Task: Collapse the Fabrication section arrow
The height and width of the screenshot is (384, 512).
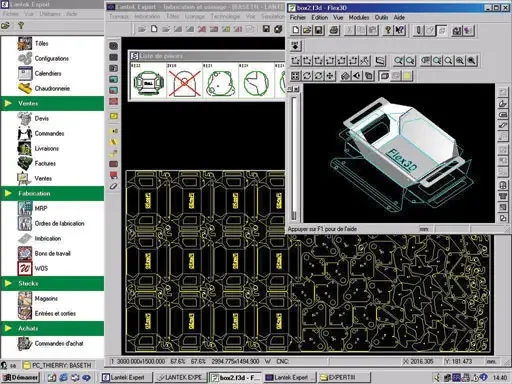Action: point(8,193)
